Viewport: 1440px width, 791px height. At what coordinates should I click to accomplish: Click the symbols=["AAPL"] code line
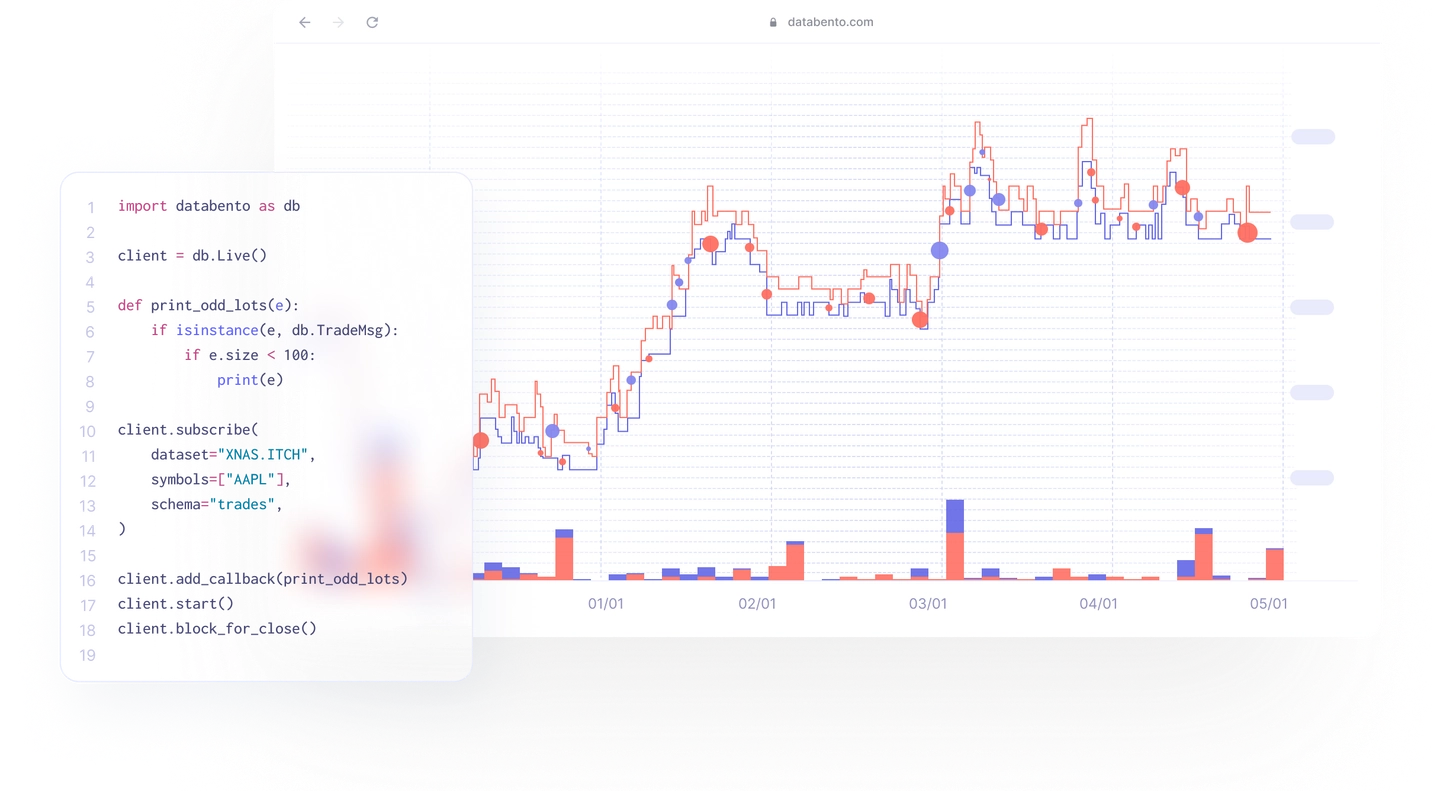221,480
